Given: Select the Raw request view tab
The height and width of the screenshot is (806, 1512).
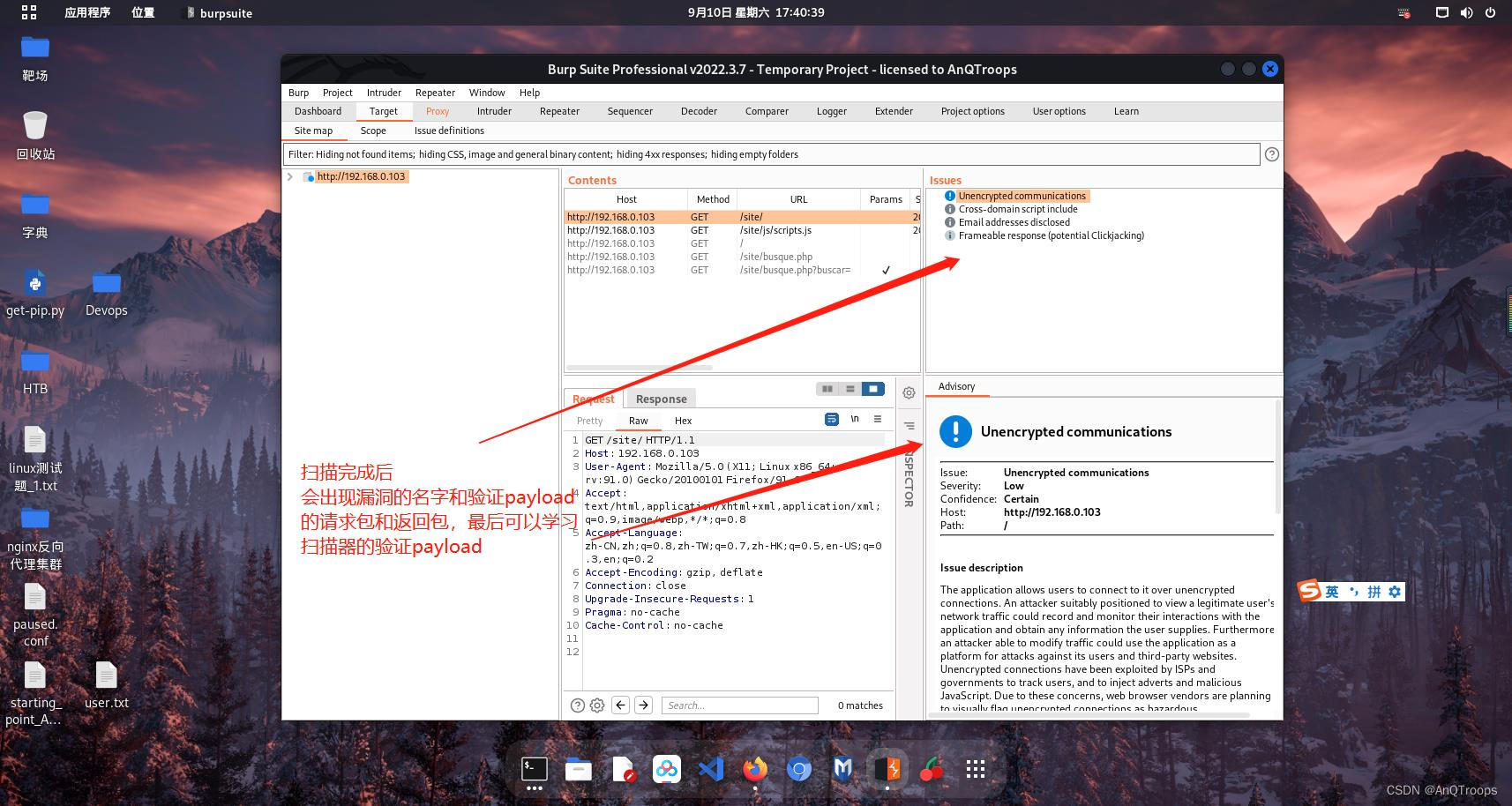Looking at the screenshot, I should (x=638, y=421).
